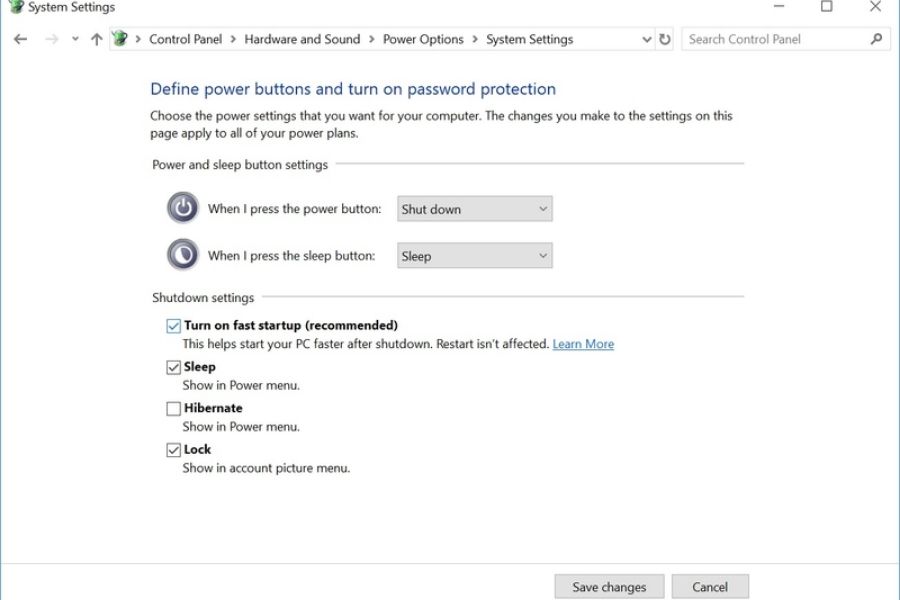Click the Refresh button in address bar
Screen dimensions: 900x600
[x=665, y=40]
